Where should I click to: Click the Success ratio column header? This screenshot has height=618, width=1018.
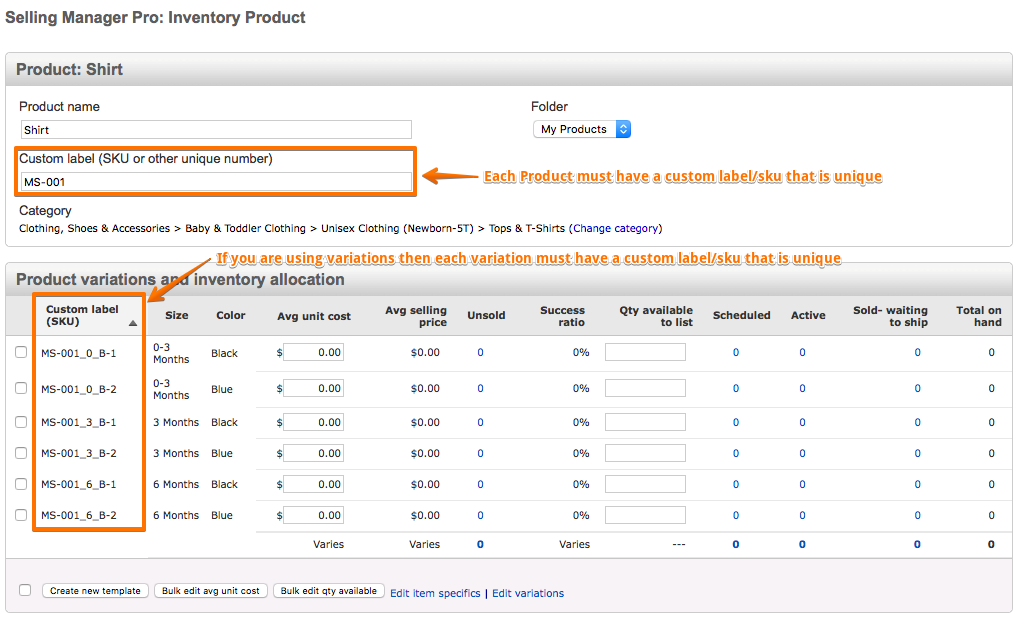tap(562, 316)
